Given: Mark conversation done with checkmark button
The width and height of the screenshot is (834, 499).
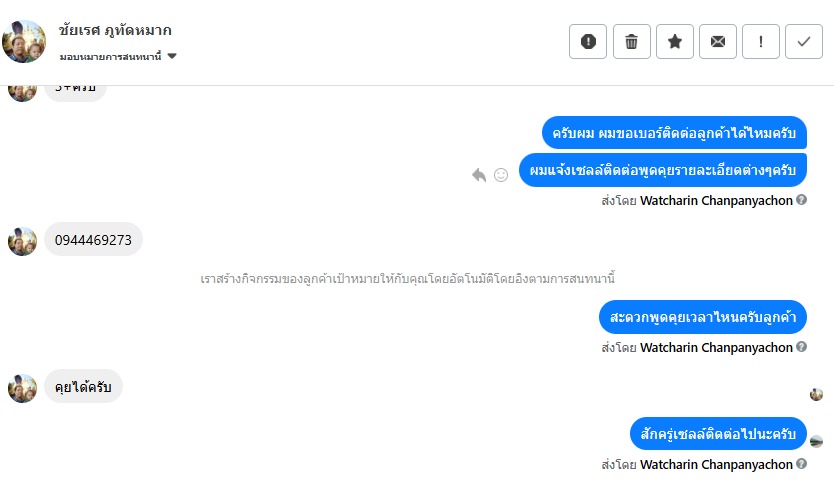Looking at the screenshot, I should 804,41.
